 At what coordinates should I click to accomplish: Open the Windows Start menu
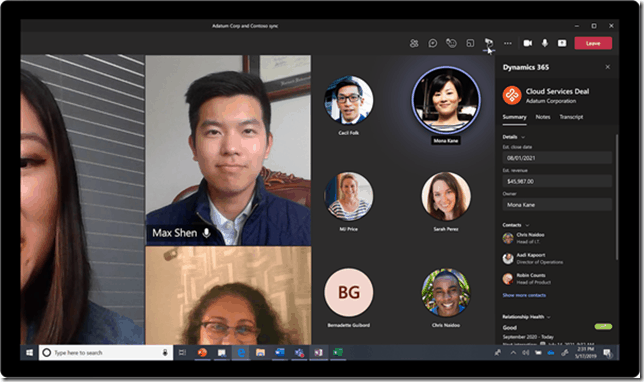click(29, 352)
